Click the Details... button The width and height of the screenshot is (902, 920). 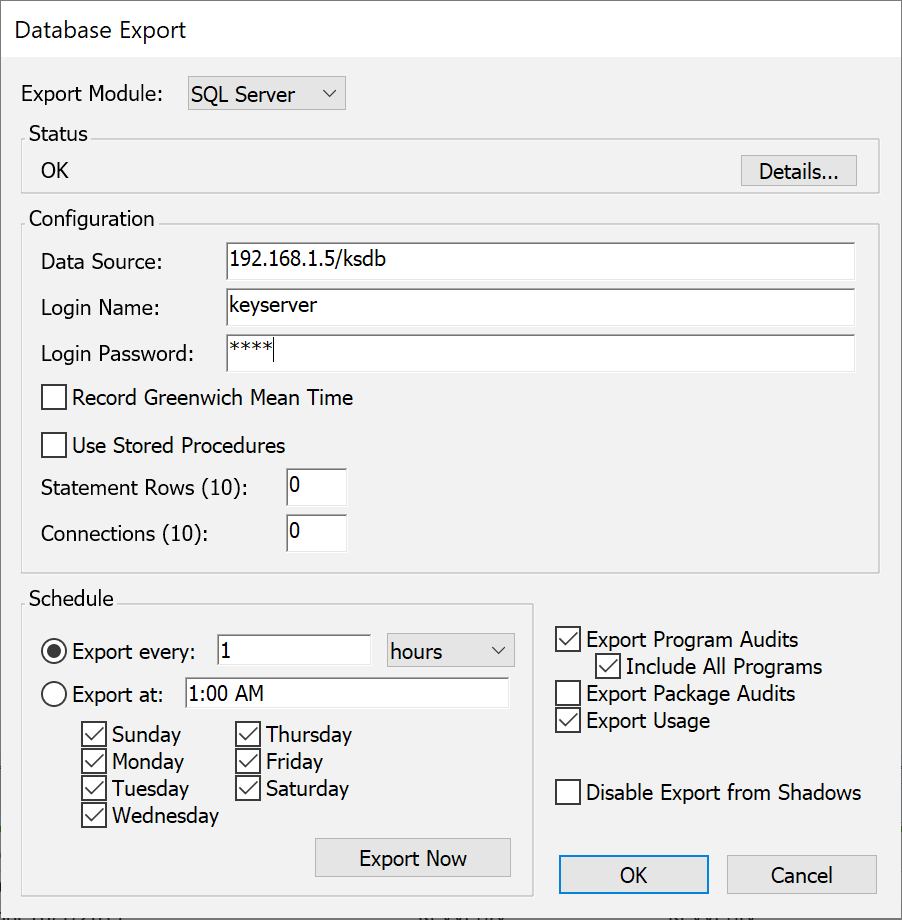[x=798, y=171]
